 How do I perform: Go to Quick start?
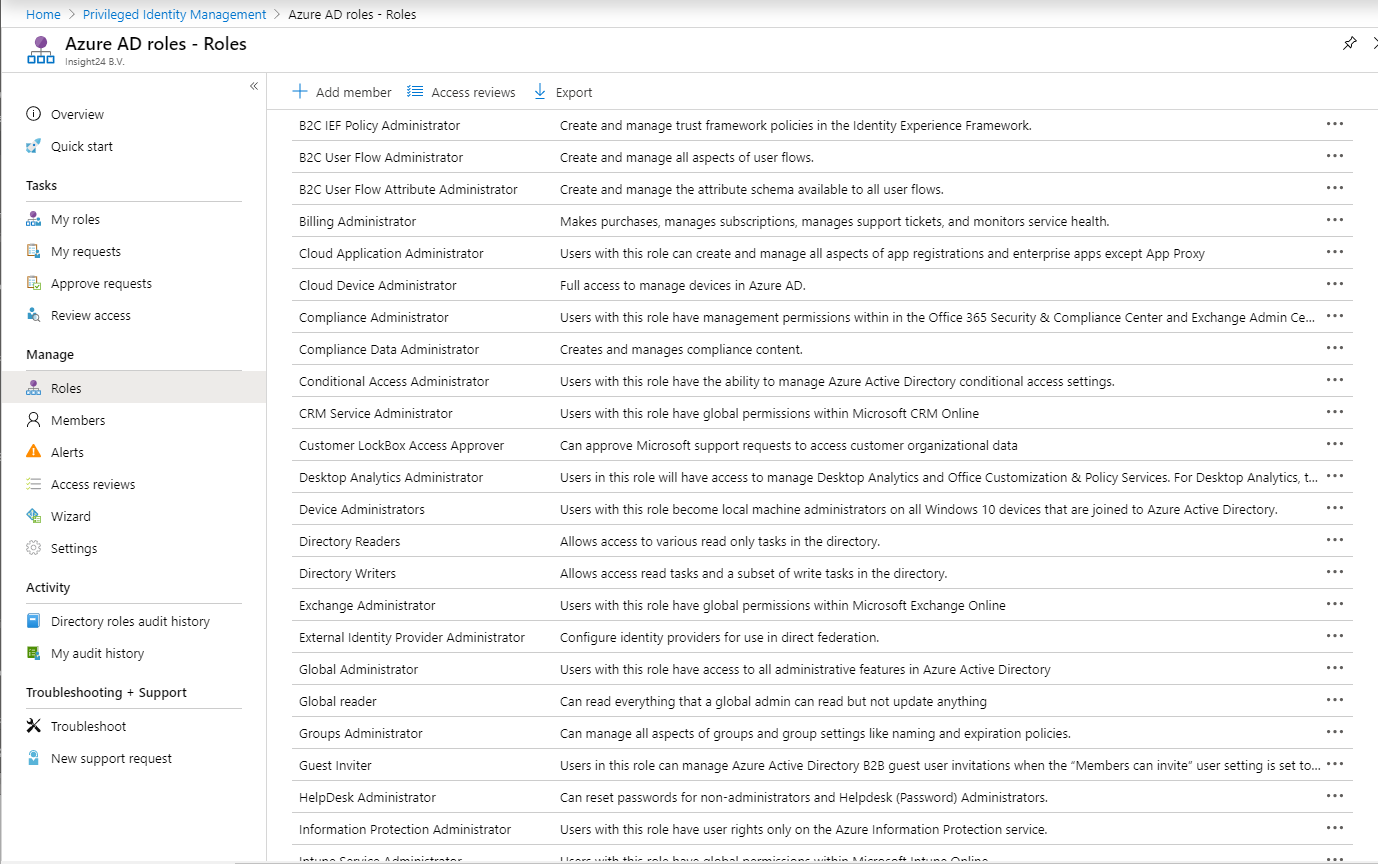pyautogui.click(x=82, y=146)
